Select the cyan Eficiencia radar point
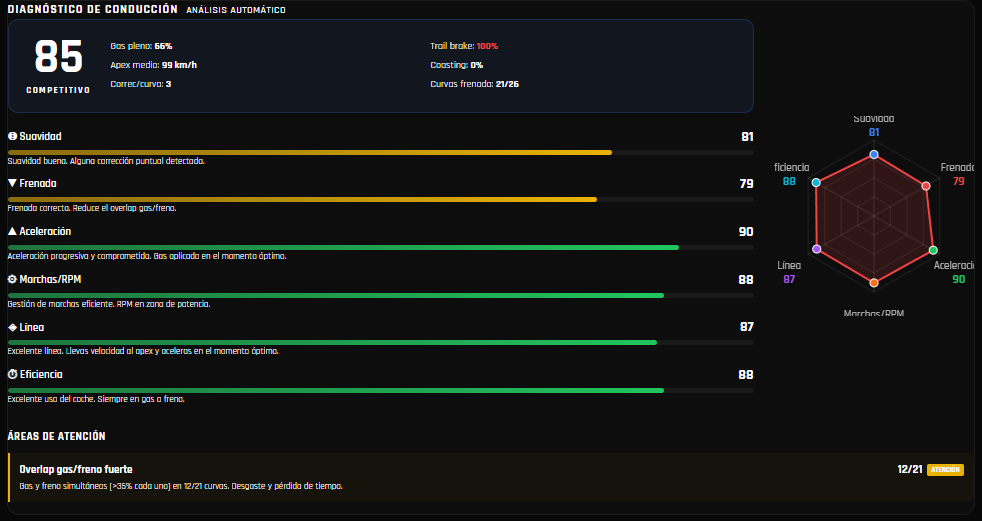 coord(815,183)
